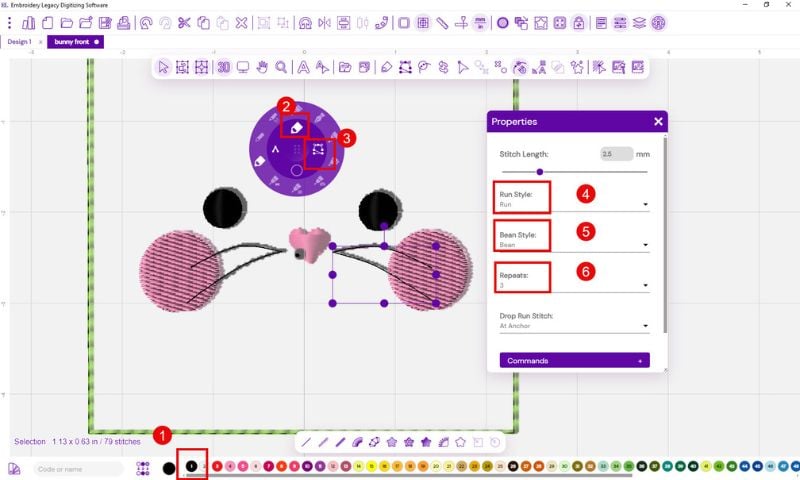Choose the Lettering text tool
This screenshot has height=480, width=800.
(x=302, y=67)
